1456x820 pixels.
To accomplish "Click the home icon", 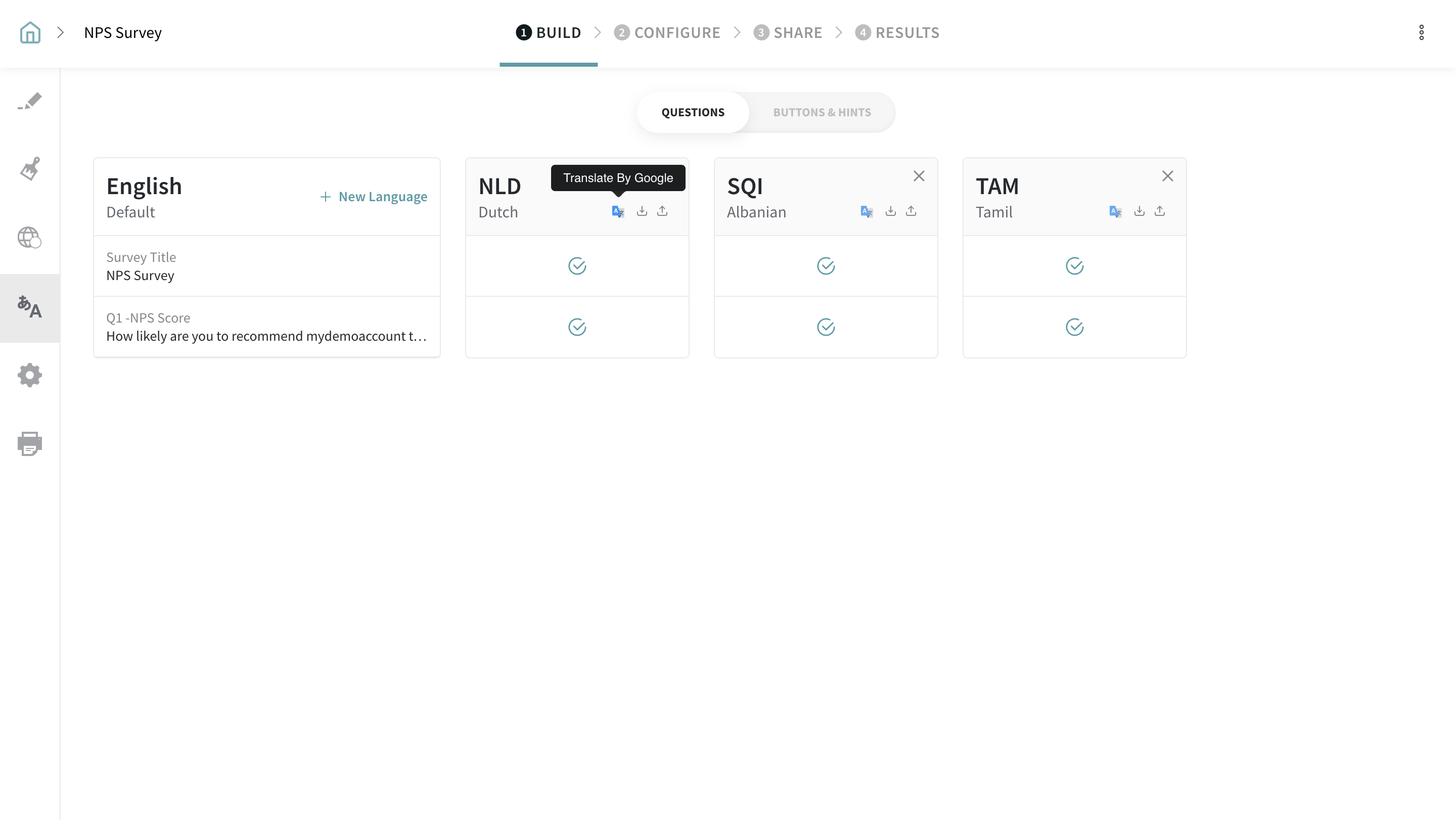I will click(x=30, y=33).
